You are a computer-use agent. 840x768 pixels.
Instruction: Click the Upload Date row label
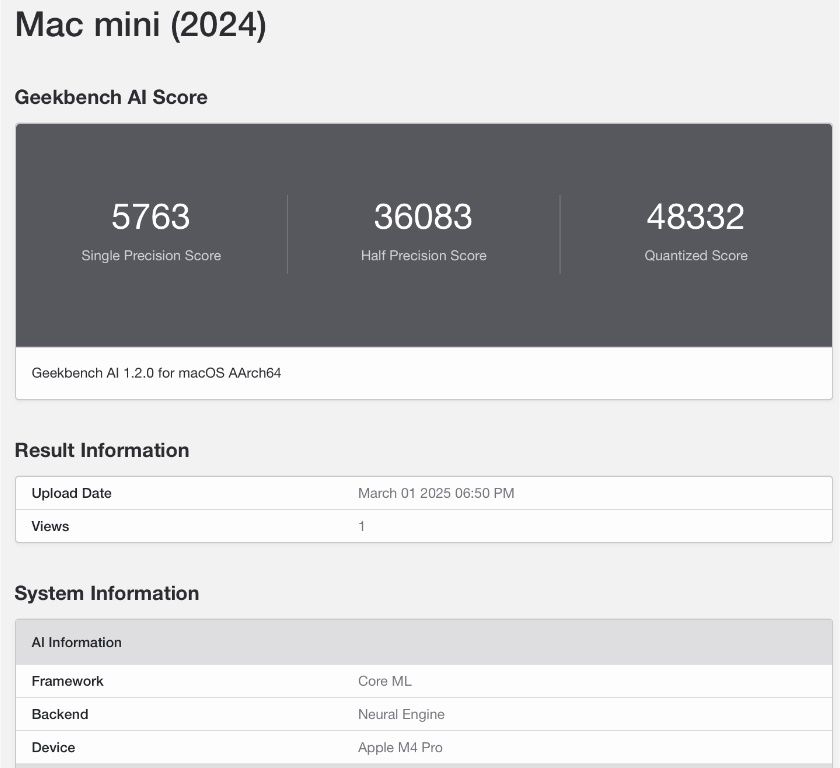[72, 493]
